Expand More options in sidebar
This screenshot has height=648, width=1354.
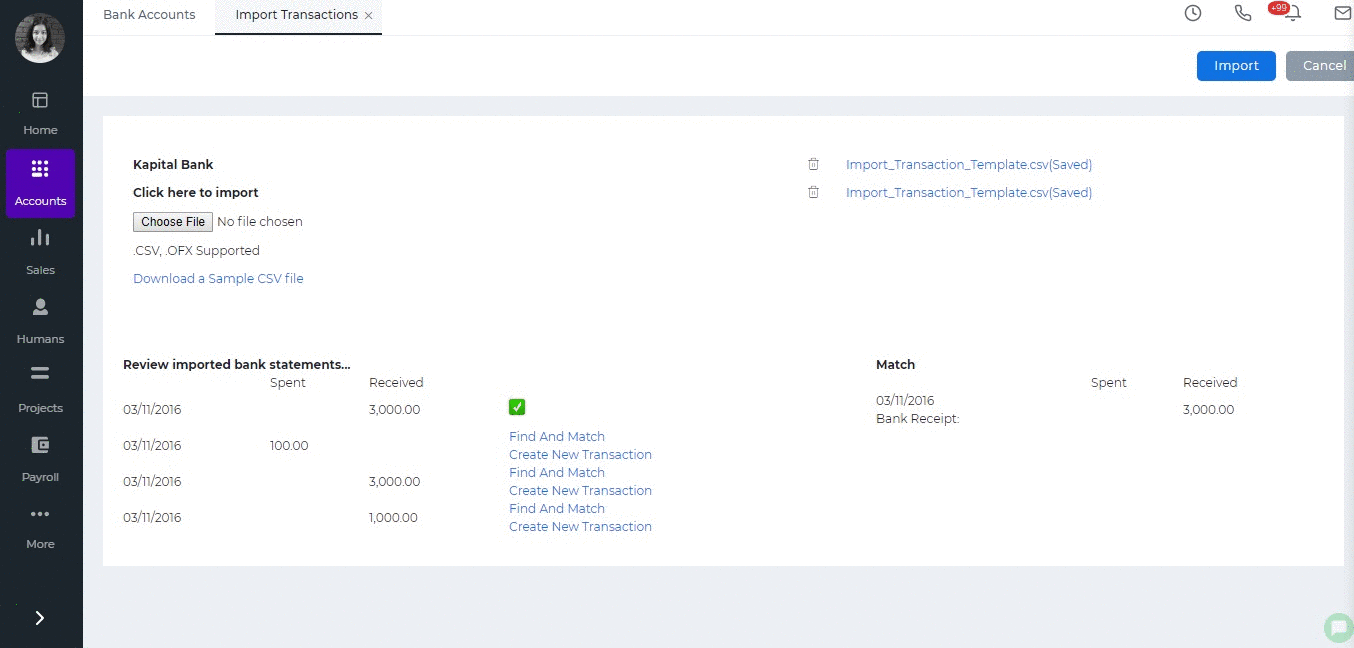pos(40,514)
